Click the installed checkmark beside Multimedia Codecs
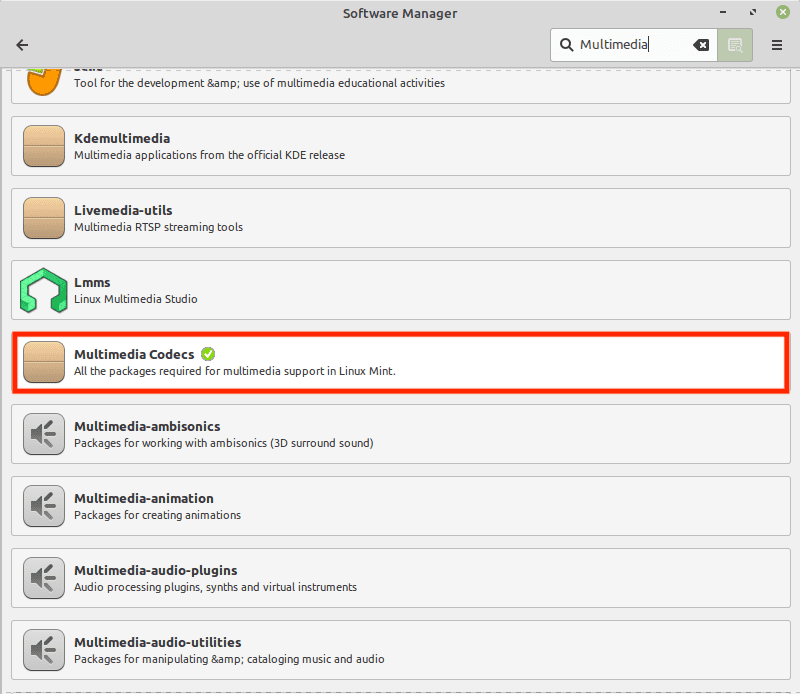 tap(208, 354)
